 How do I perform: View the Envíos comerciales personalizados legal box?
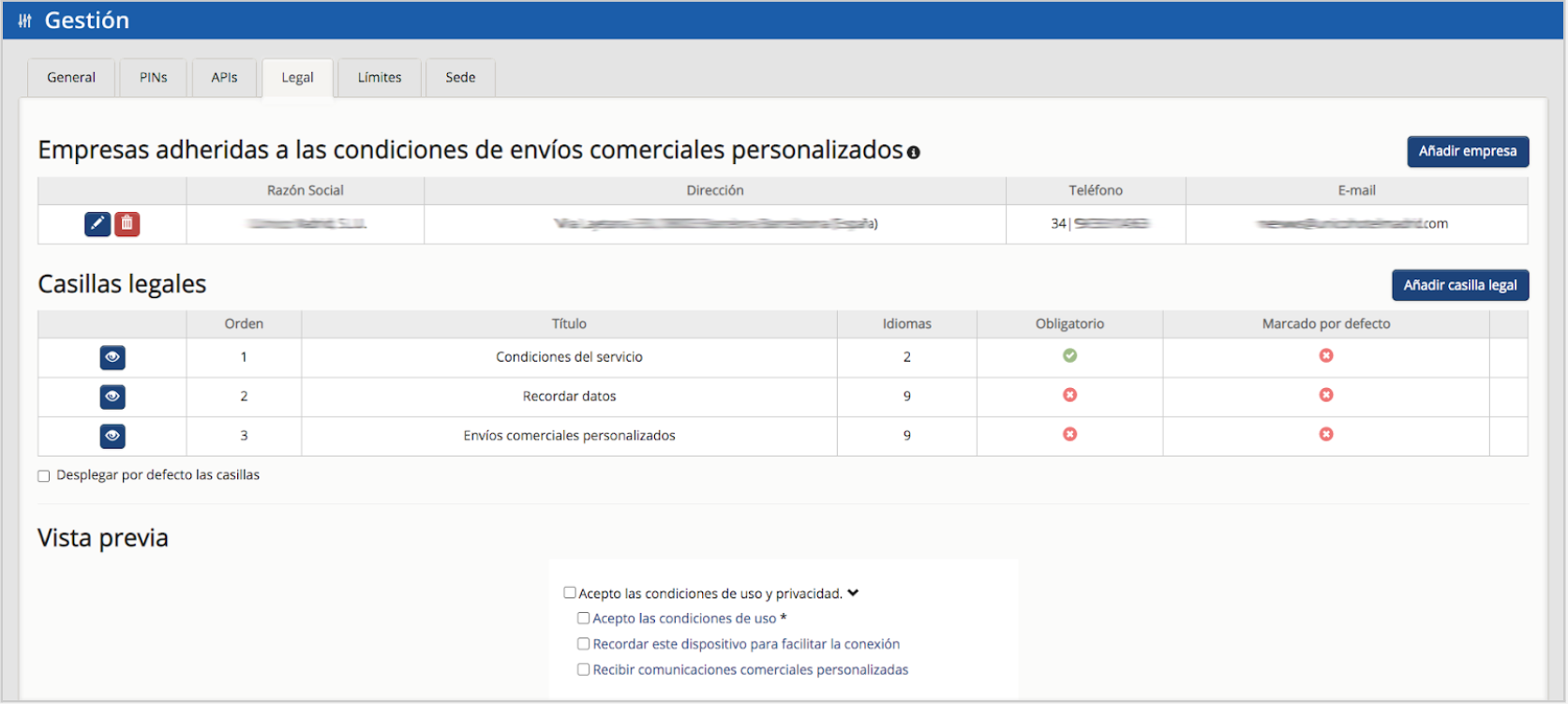click(x=112, y=436)
